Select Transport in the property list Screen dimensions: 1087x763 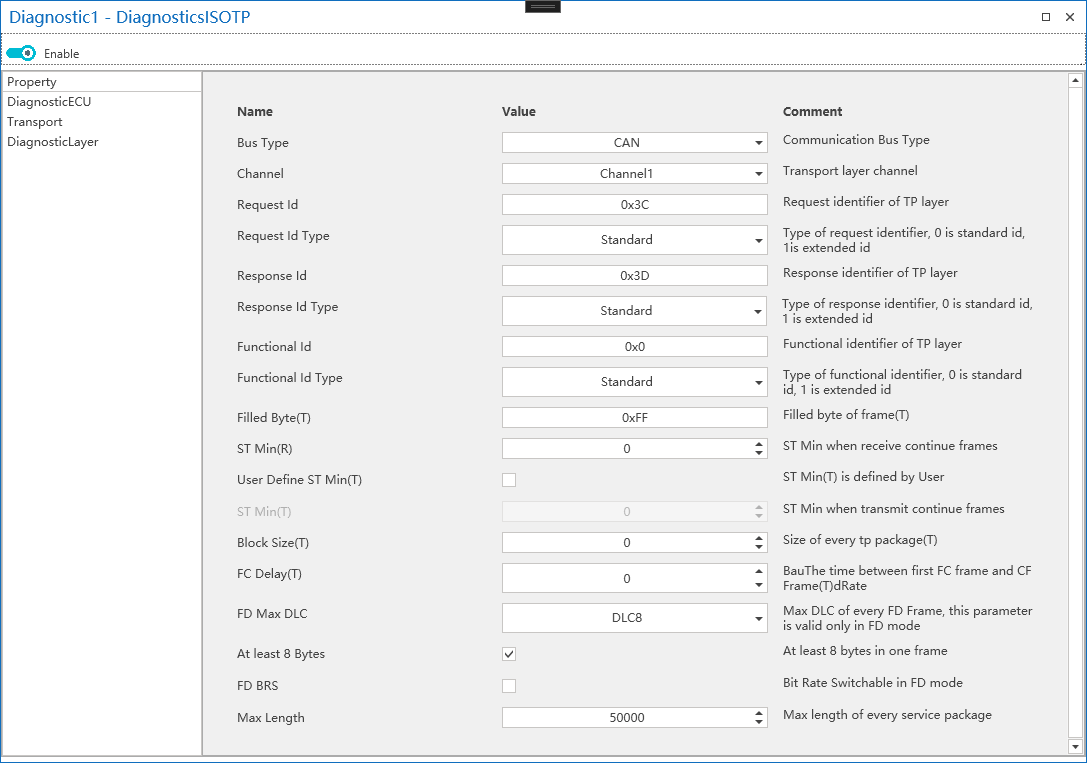(35, 122)
